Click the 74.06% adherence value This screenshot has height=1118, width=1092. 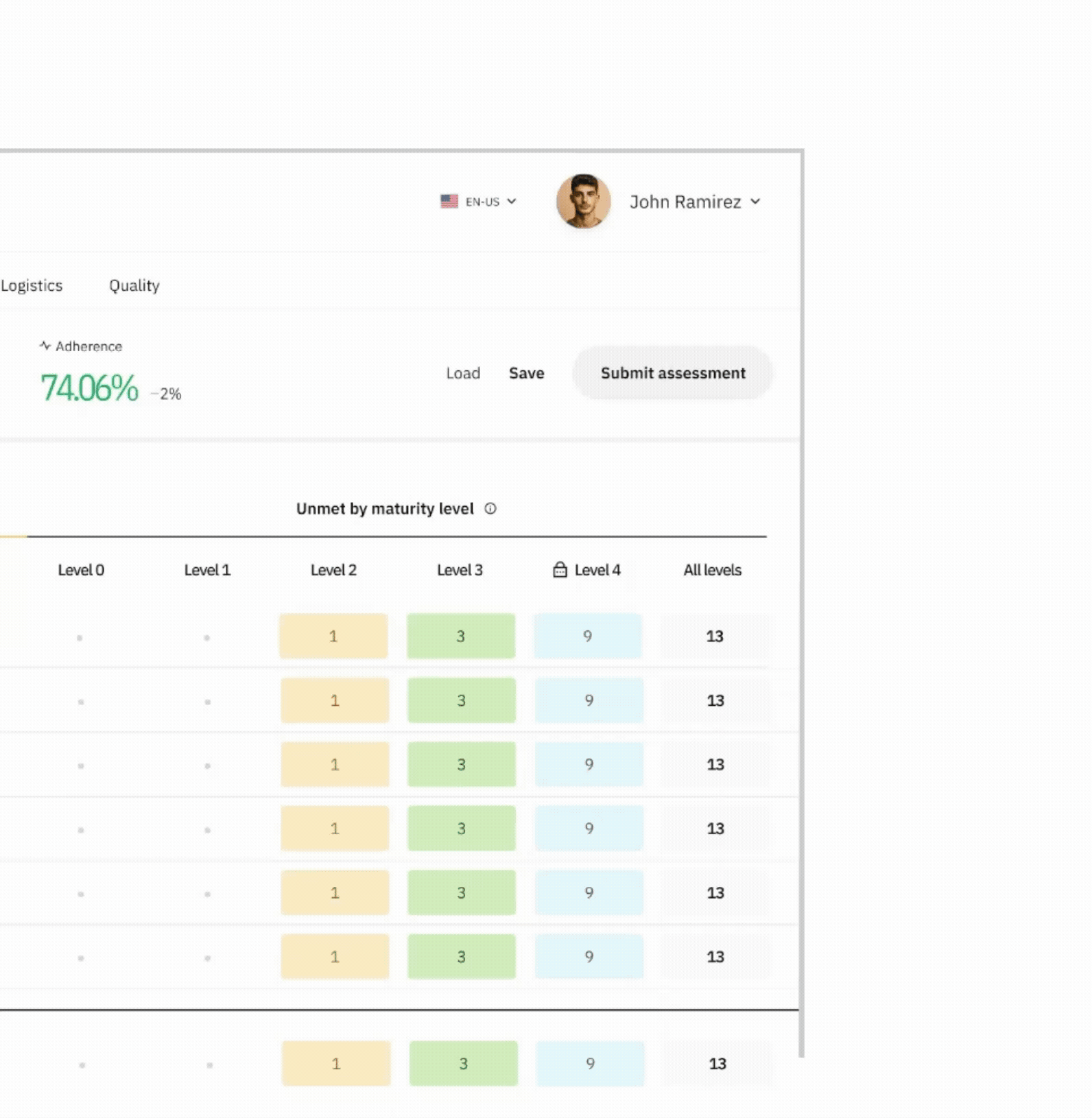[x=89, y=388]
